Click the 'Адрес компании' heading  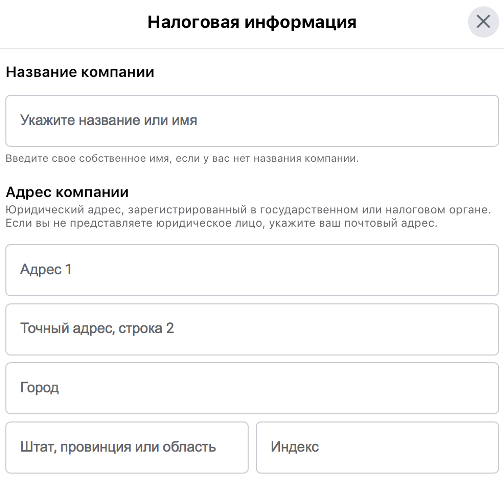(67, 192)
